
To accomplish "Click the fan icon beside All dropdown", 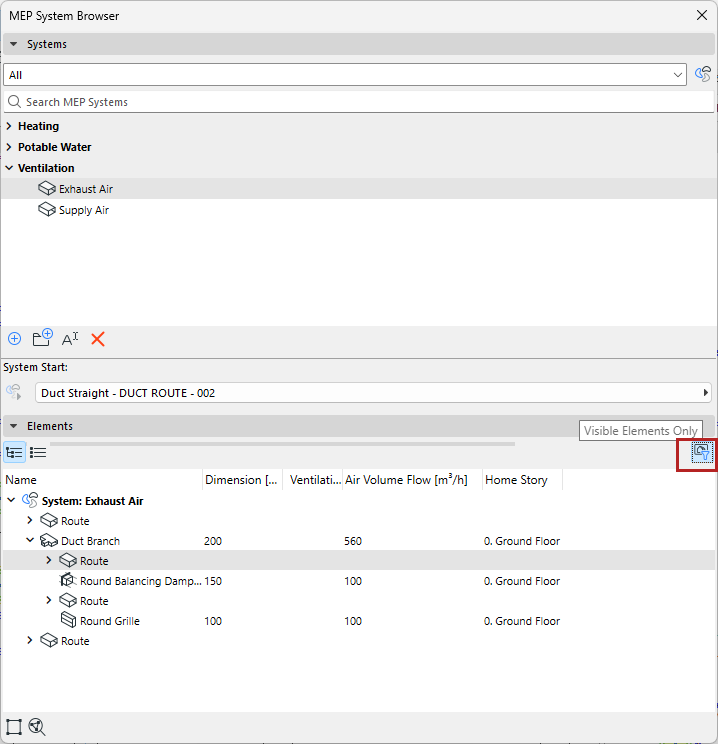I will coord(703,74).
